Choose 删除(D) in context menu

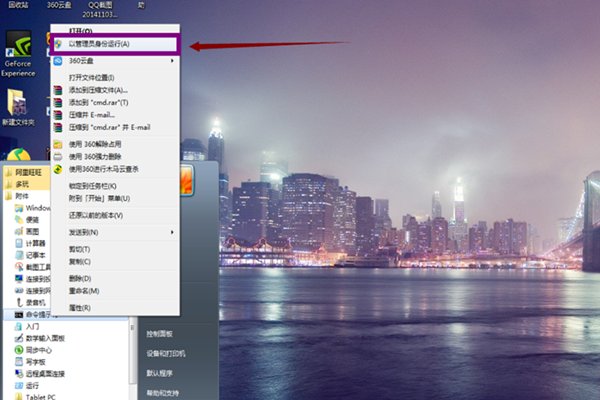(x=80, y=278)
